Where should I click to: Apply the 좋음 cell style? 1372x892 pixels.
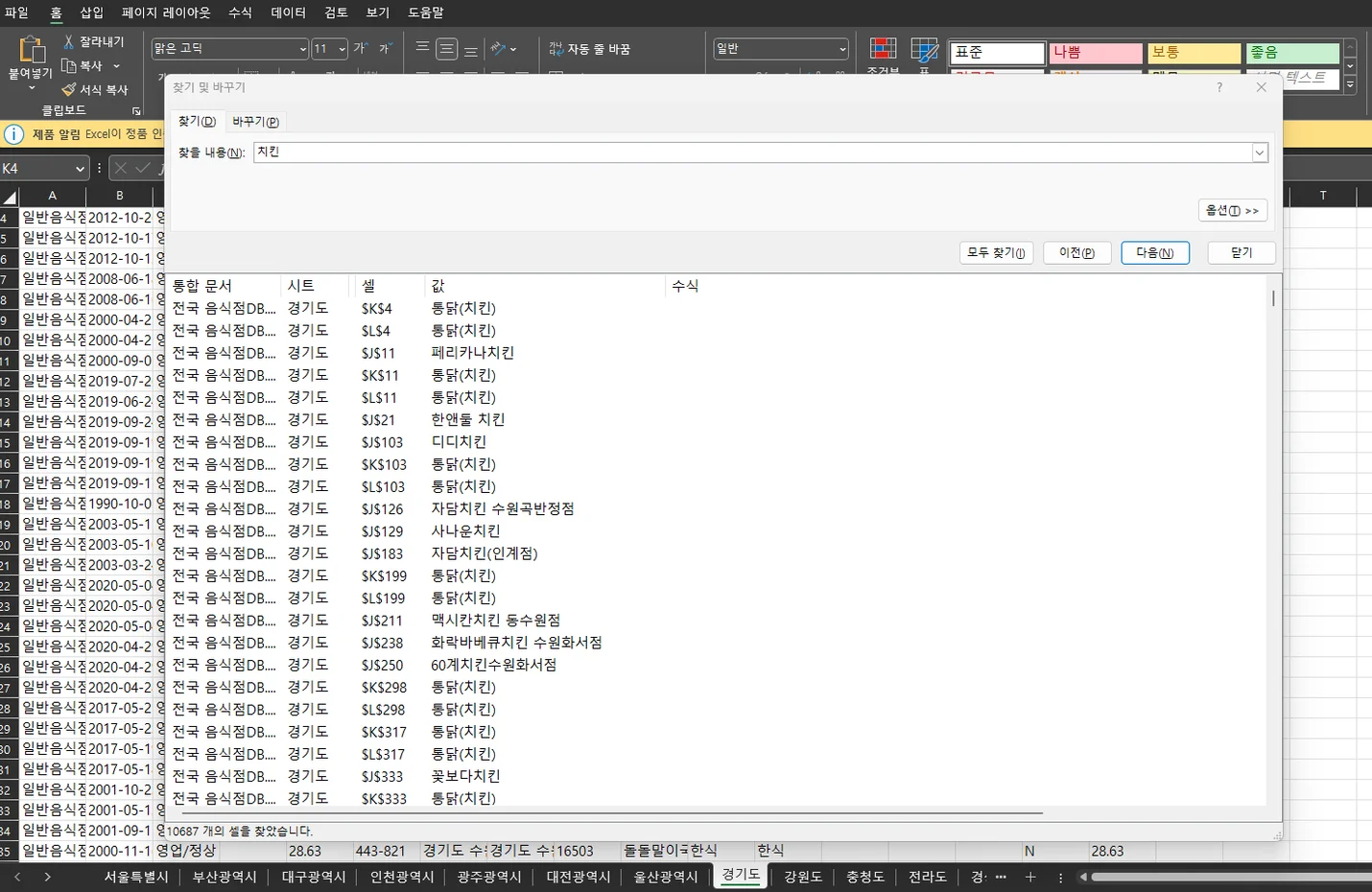[x=1292, y=53]
